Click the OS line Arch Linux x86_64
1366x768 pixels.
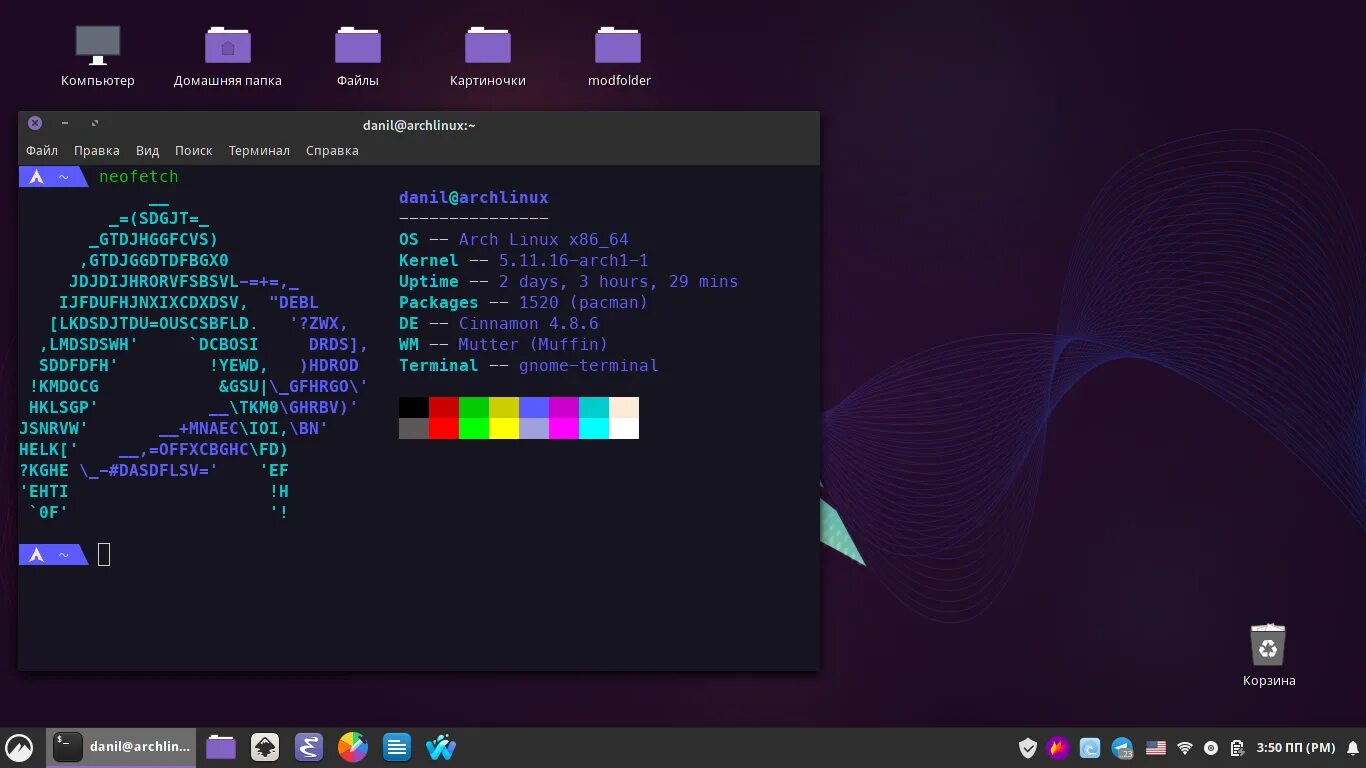pyautogui.click(x=514, y=240)
